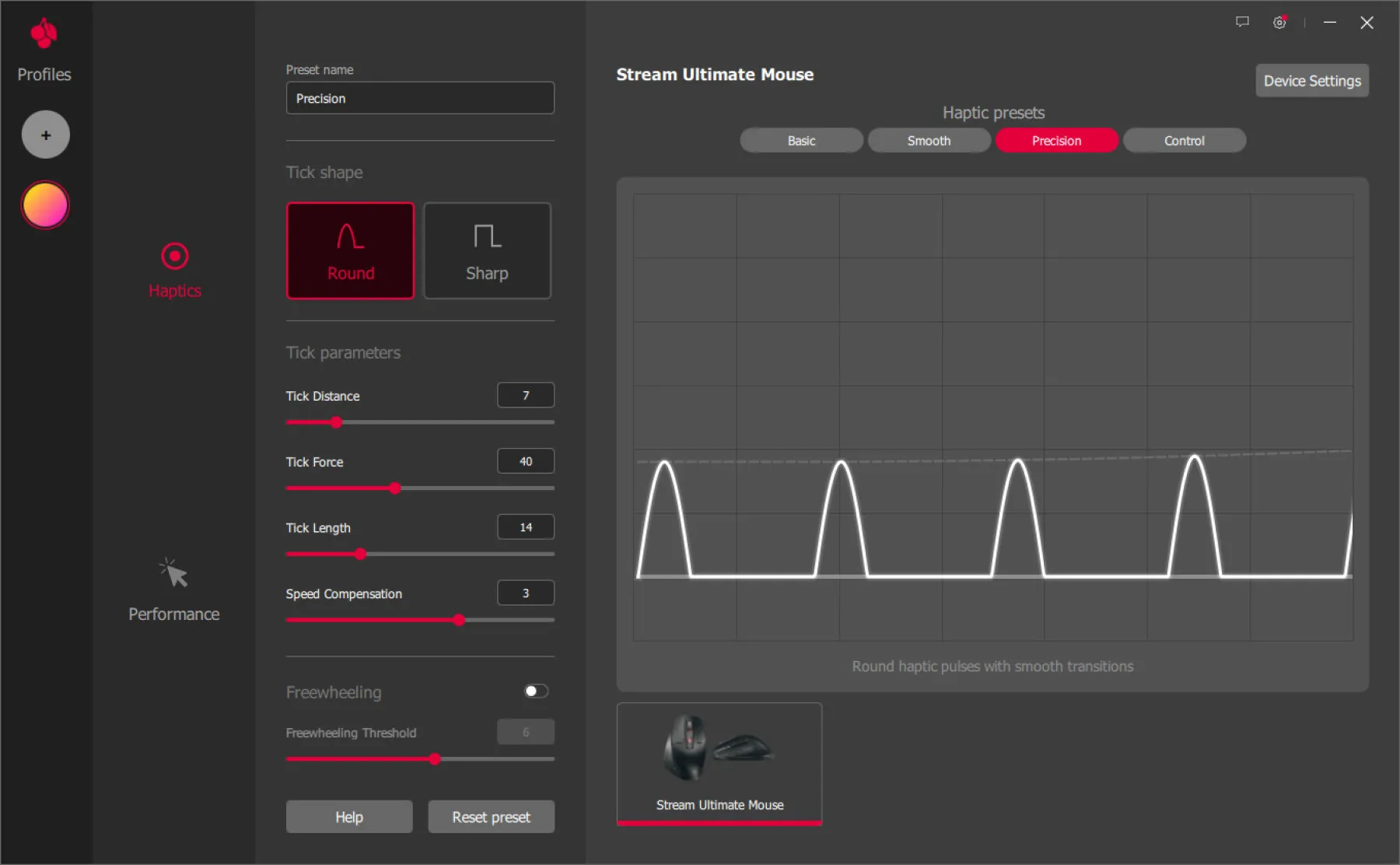Viewport: 1400px width, 865px height.
Task: Switch to the Basic haptic preset
Action: (x=801, y=141)
